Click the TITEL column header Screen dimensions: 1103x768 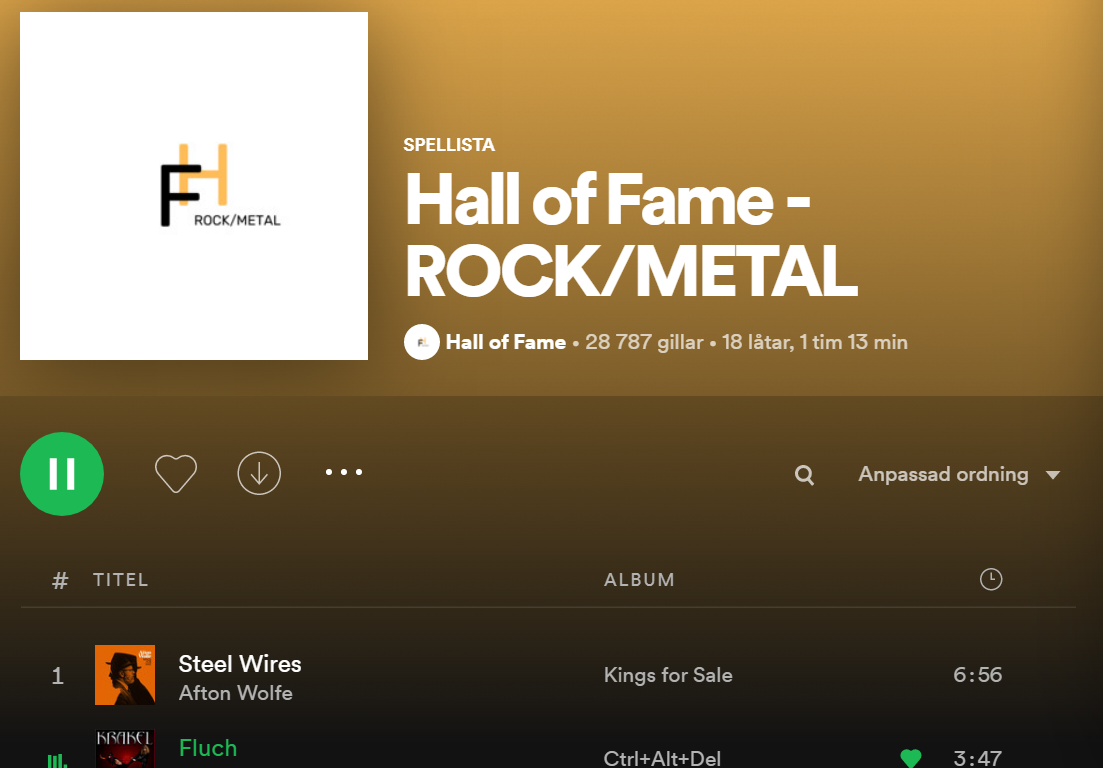tap(121, 580)
